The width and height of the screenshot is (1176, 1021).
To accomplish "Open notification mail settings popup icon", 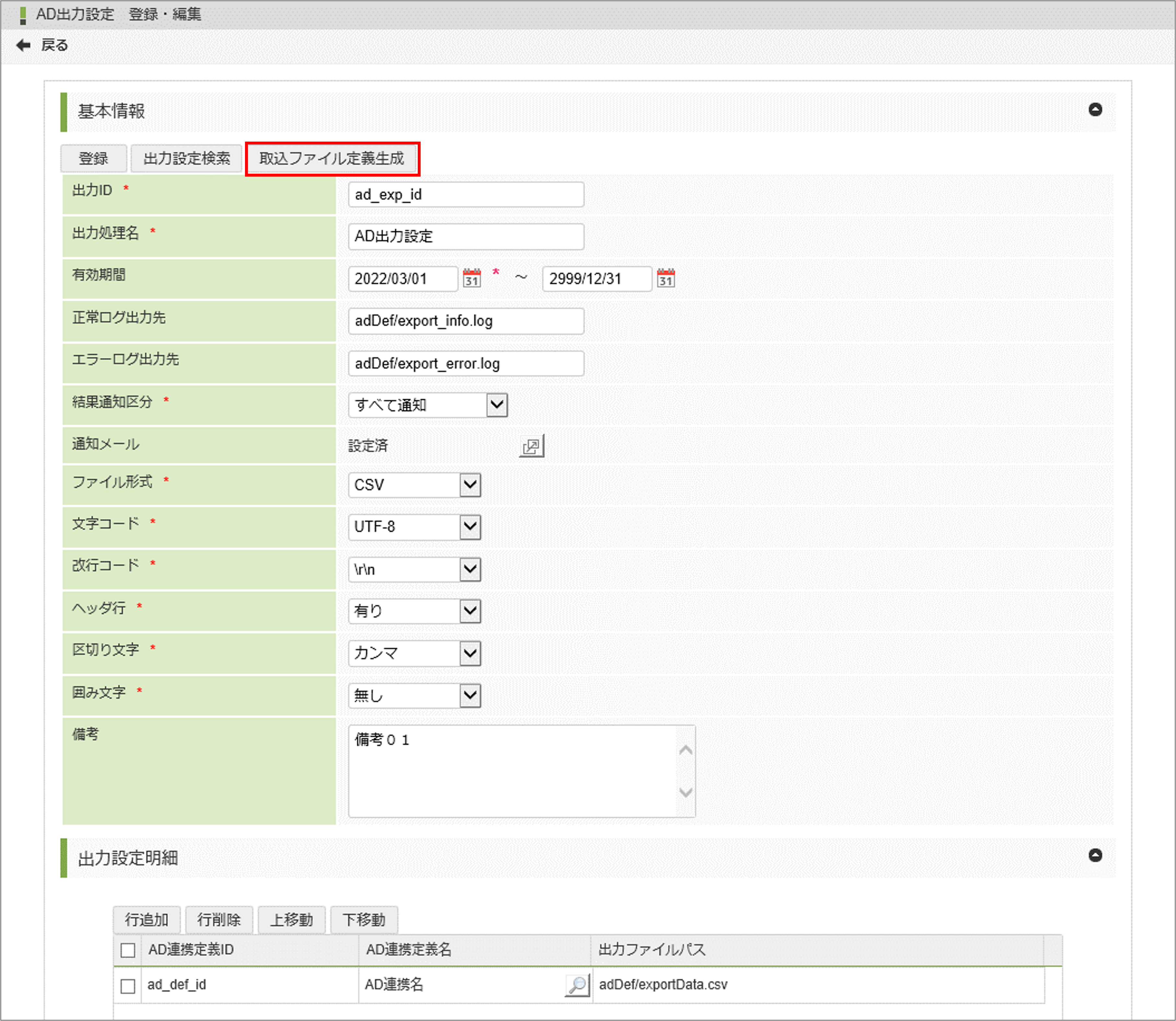I will (x=531, y=446).
